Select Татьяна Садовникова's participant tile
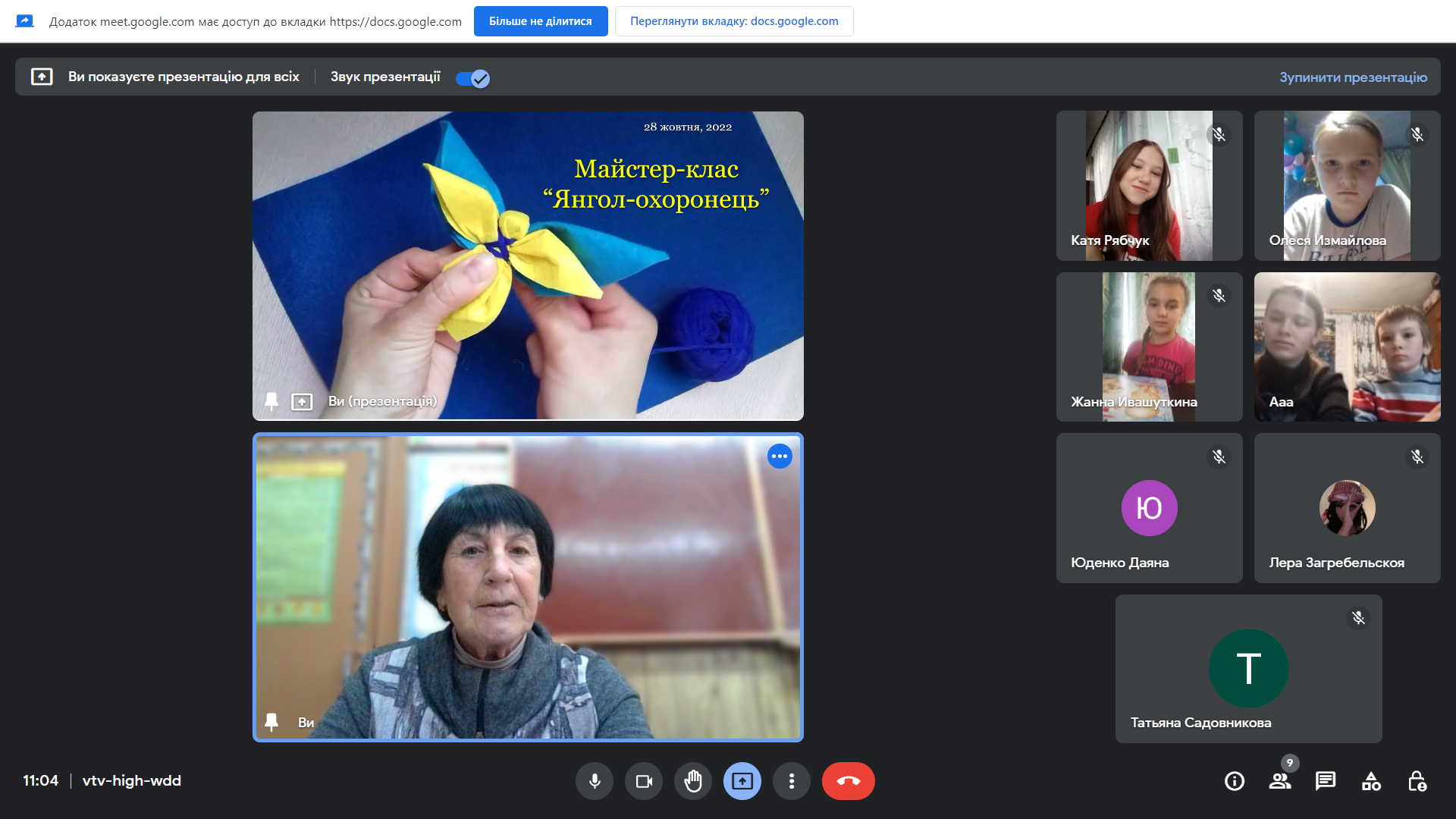1456x819 pixels. 1248,669
